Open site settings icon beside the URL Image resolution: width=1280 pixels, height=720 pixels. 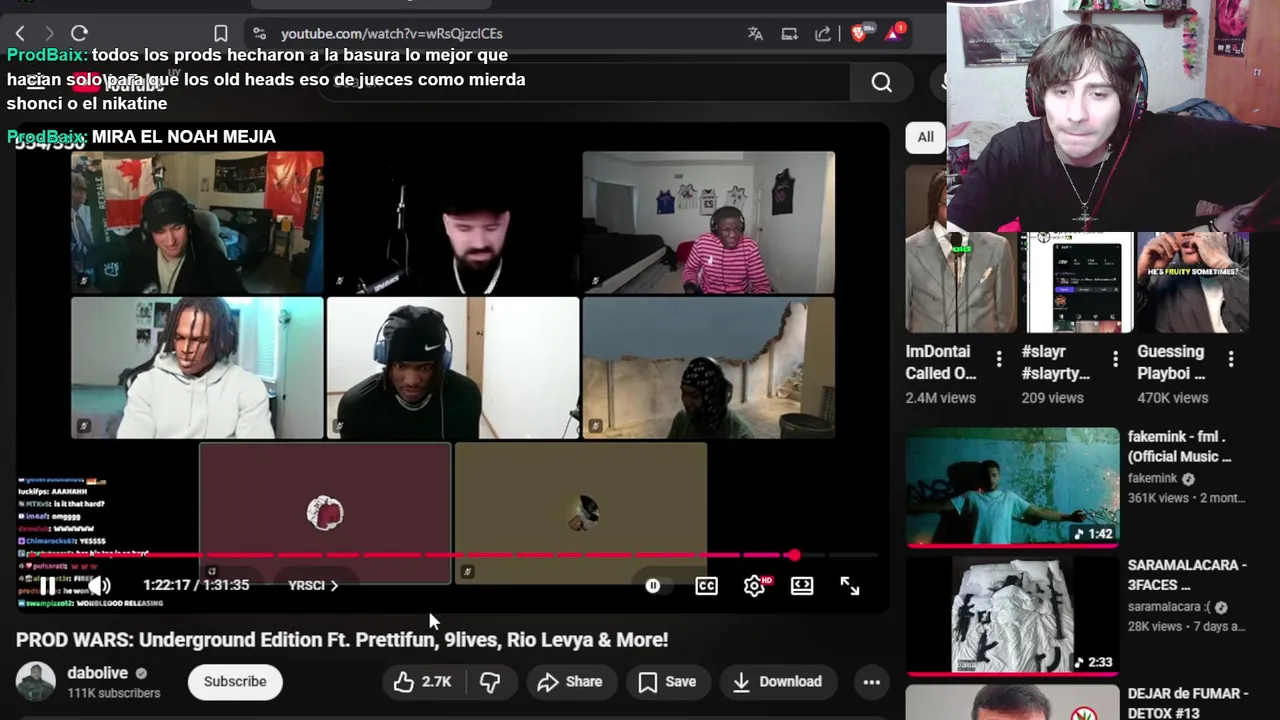tap(259, 33)
